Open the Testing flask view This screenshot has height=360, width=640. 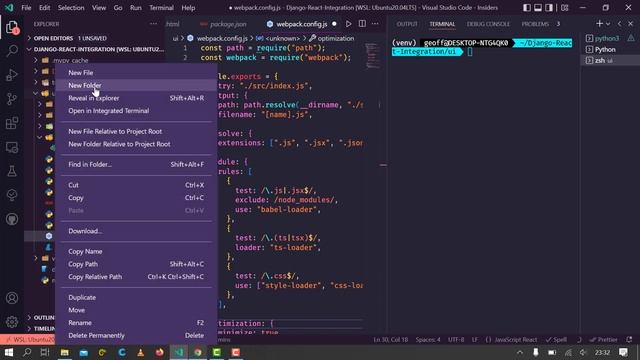click(x=12, y=171)
